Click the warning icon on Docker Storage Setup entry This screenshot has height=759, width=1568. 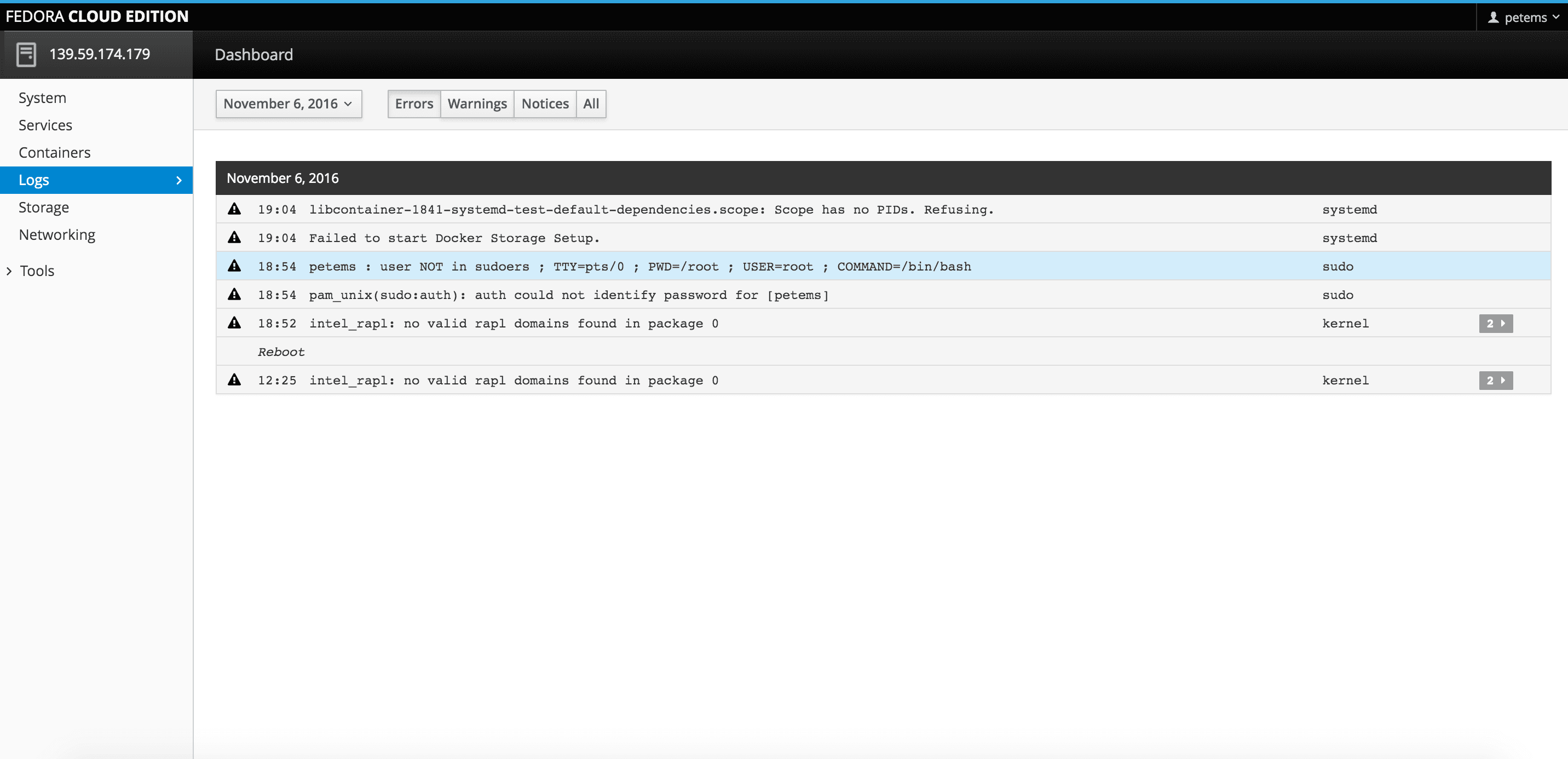coord(235,237)
